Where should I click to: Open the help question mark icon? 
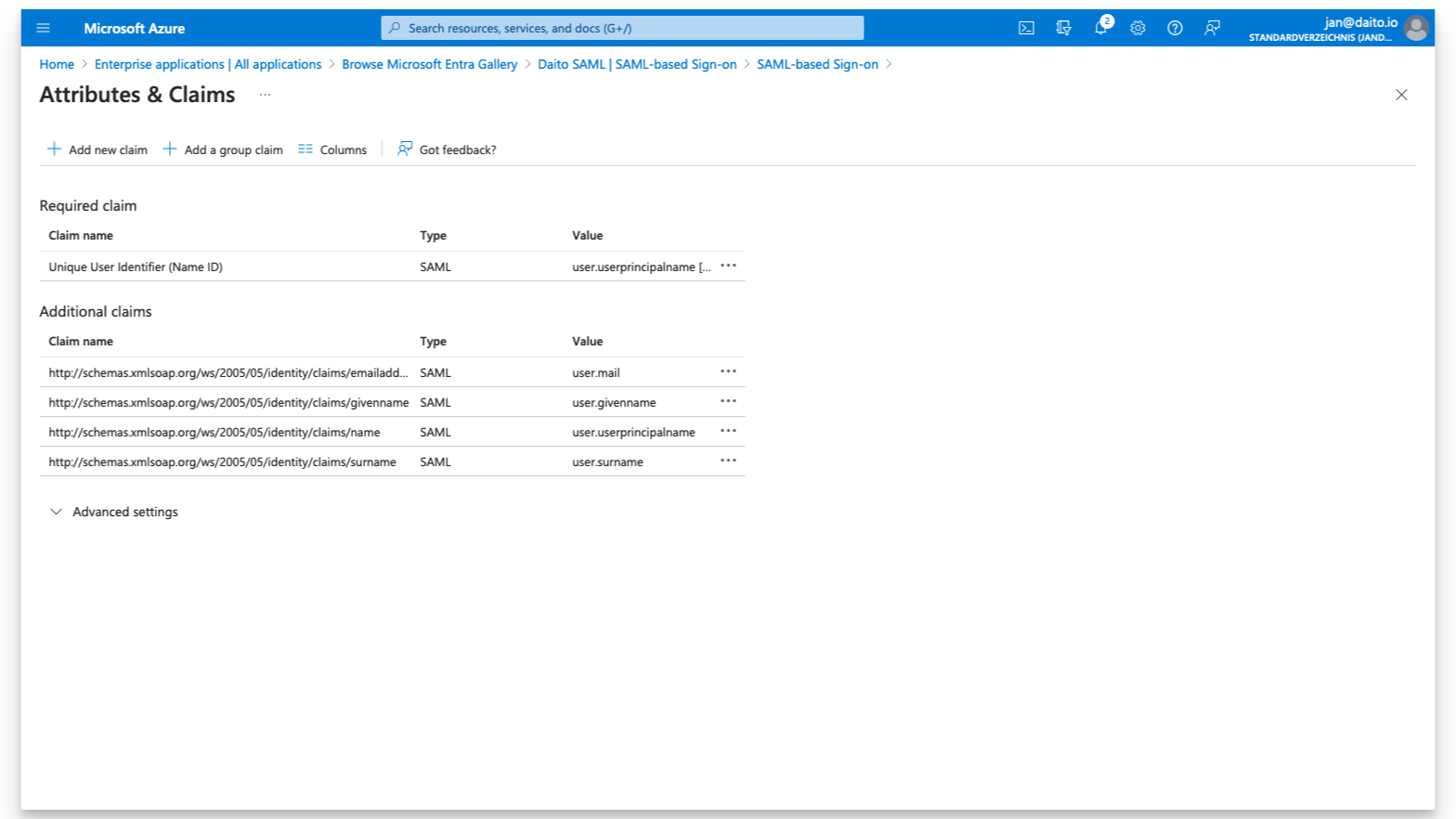point(1175,28)
